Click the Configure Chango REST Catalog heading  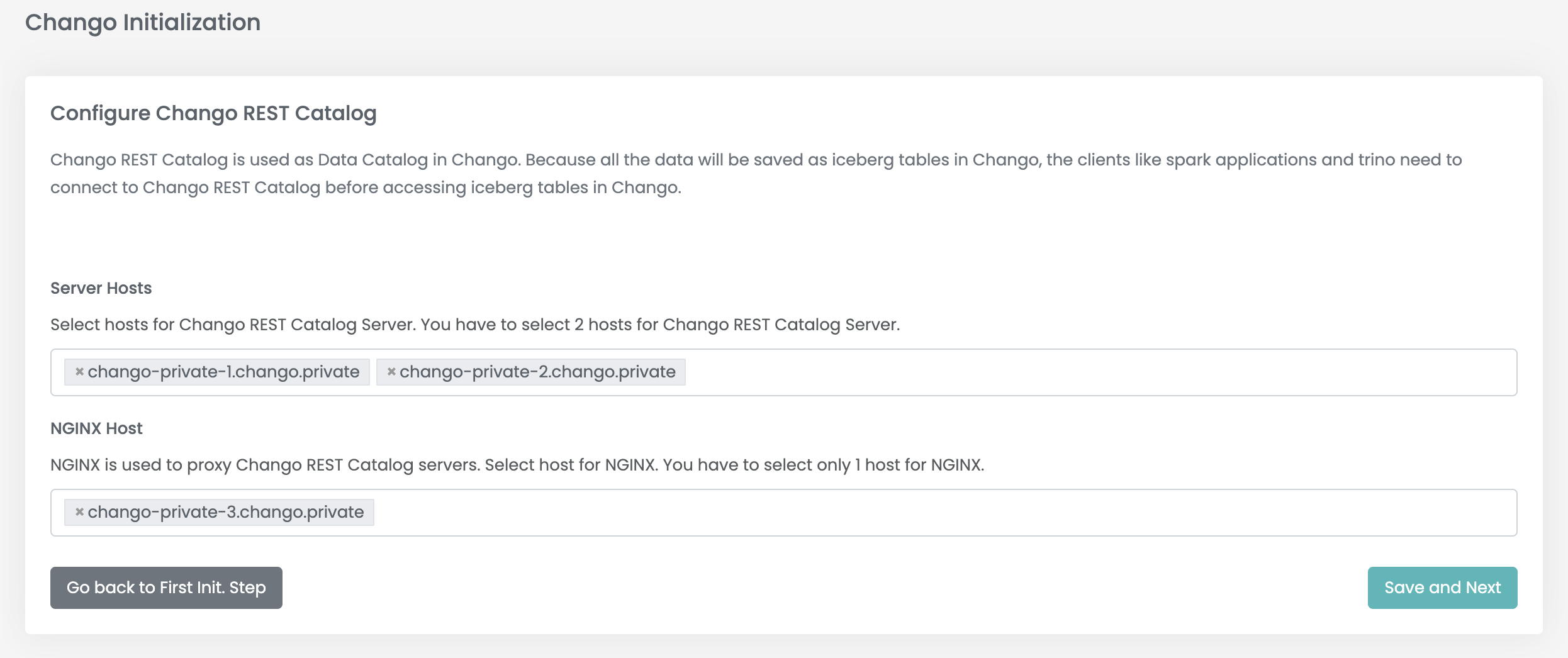[x=213, y=113]
